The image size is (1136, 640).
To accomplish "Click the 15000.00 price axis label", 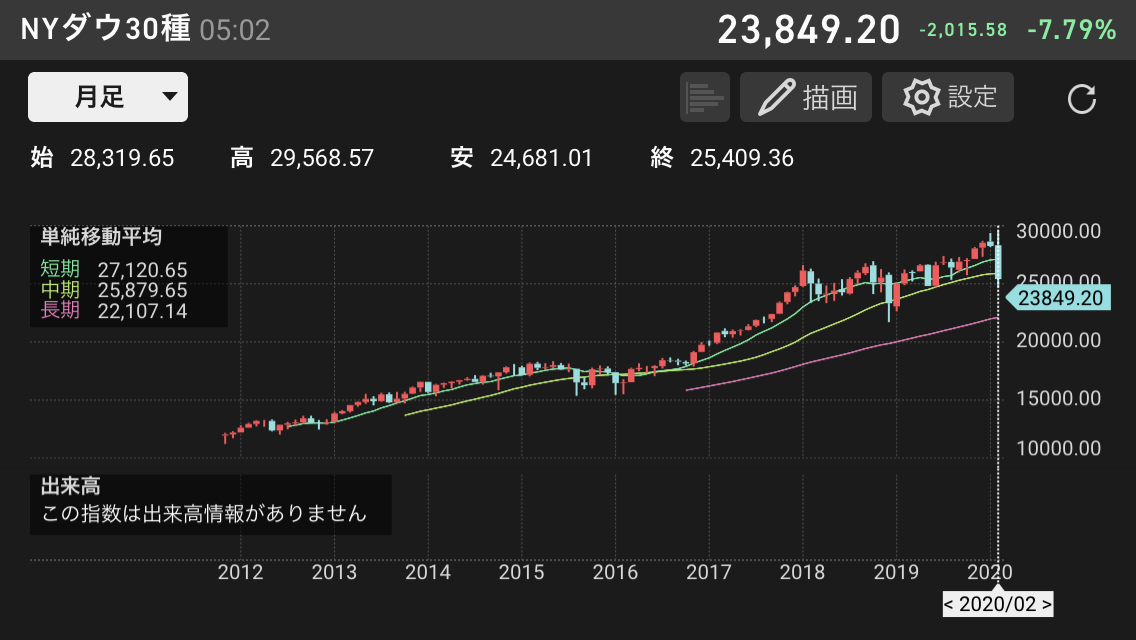I will pyautogui.click(x=1058, y=398).
